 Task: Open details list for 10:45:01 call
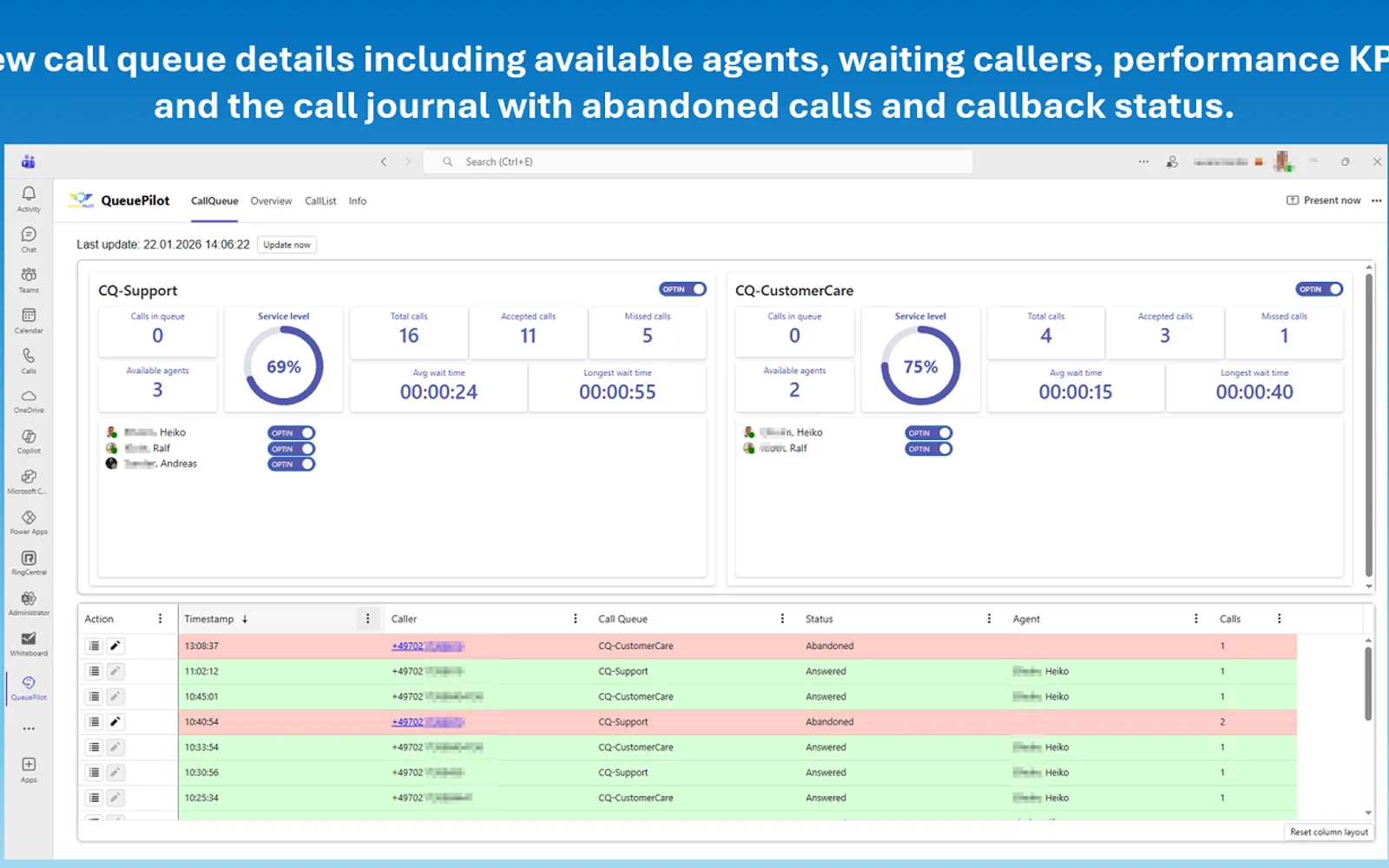(95, 696)
